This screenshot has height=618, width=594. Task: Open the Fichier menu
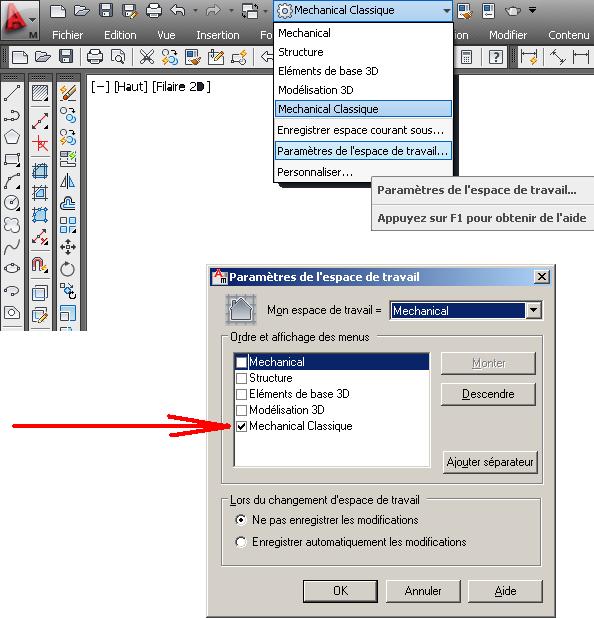pyautogui.click(x=67, y=35)
